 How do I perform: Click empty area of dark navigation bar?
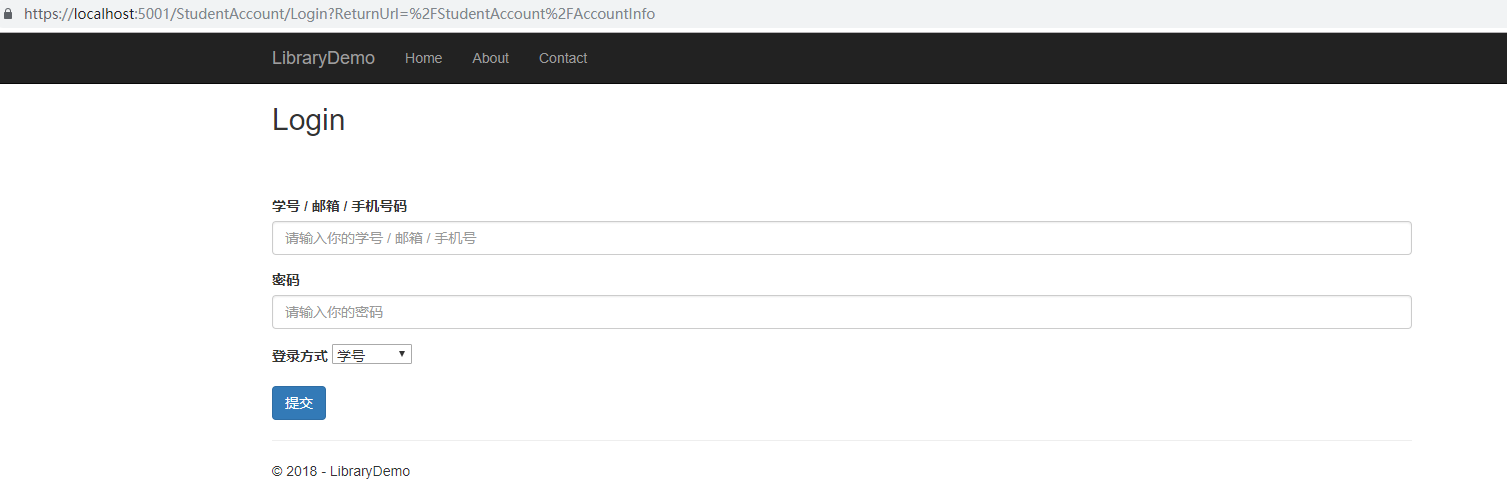1000,58
